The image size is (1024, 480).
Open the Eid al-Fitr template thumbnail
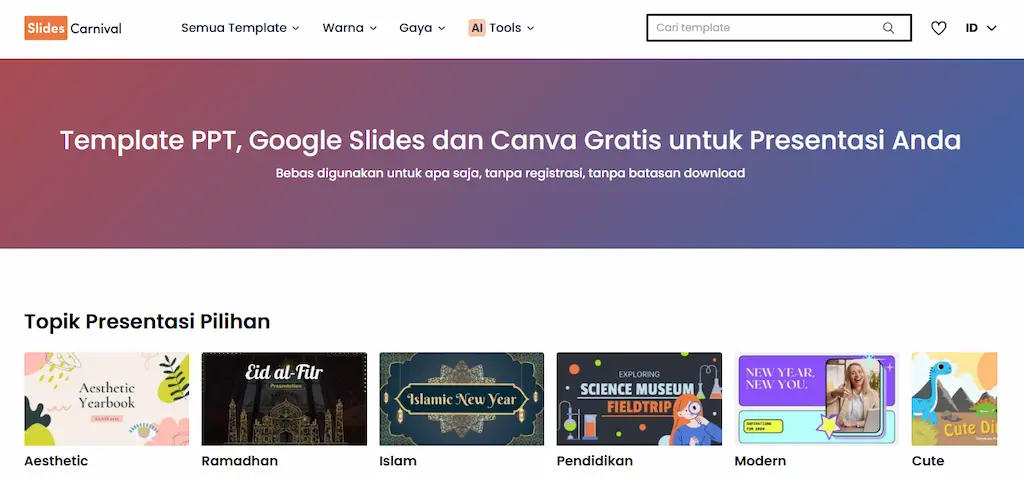[x=284, y=399]
